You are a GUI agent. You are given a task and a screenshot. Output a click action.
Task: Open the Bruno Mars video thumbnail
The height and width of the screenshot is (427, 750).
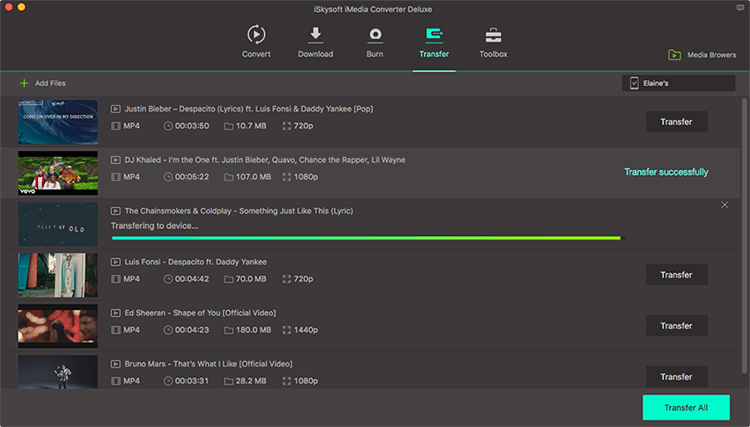pos(58,372)
